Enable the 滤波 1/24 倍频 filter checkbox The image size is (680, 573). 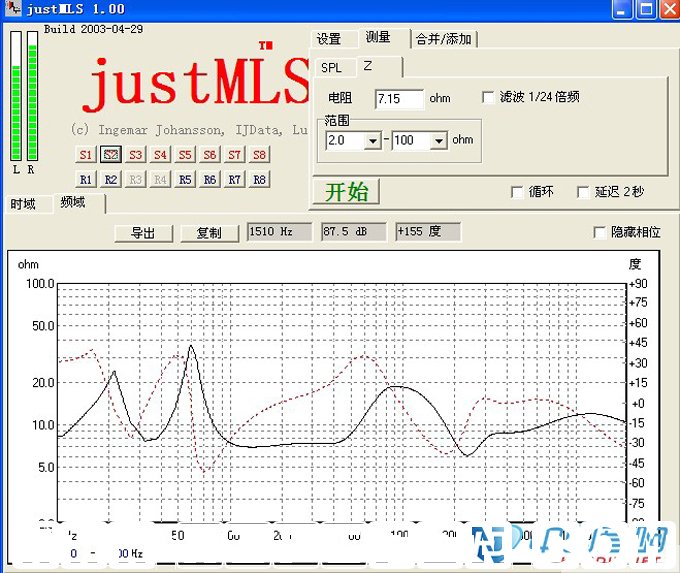click(x=488, y=97)
